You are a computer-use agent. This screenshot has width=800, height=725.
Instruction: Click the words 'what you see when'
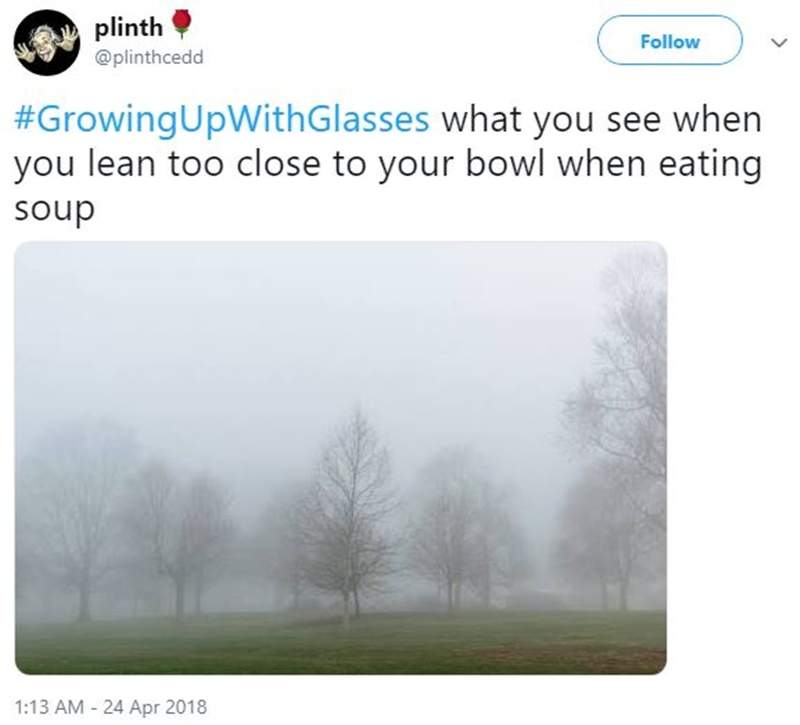602,119
